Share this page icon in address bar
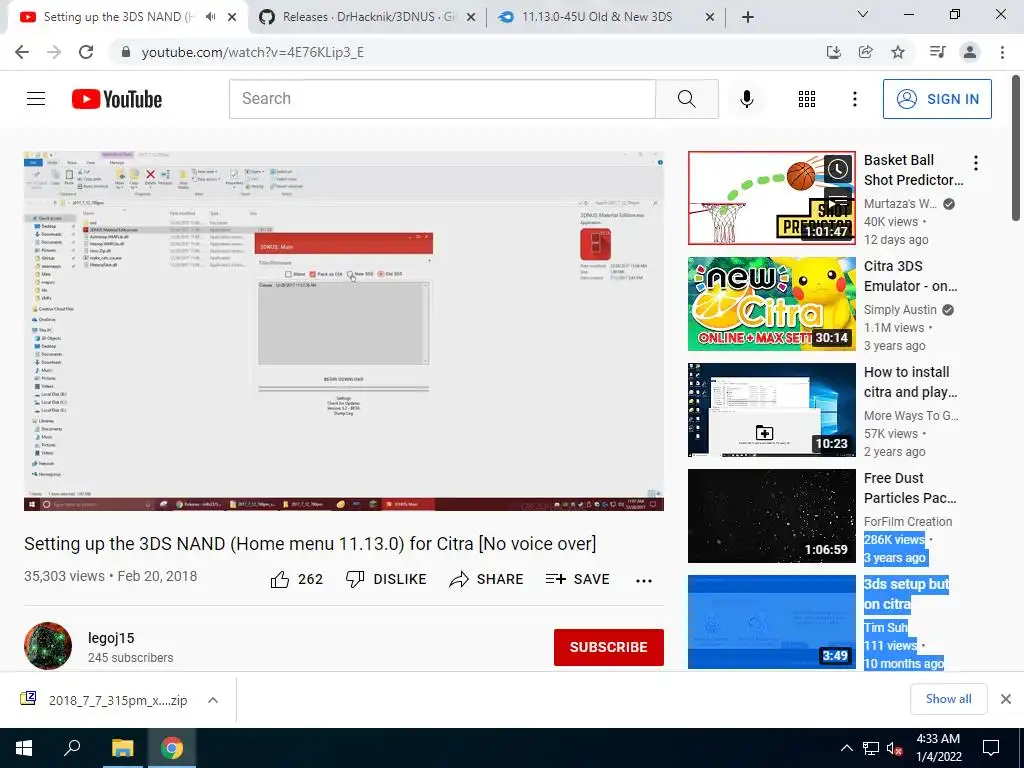The image size is (1024, 768). 865,52
